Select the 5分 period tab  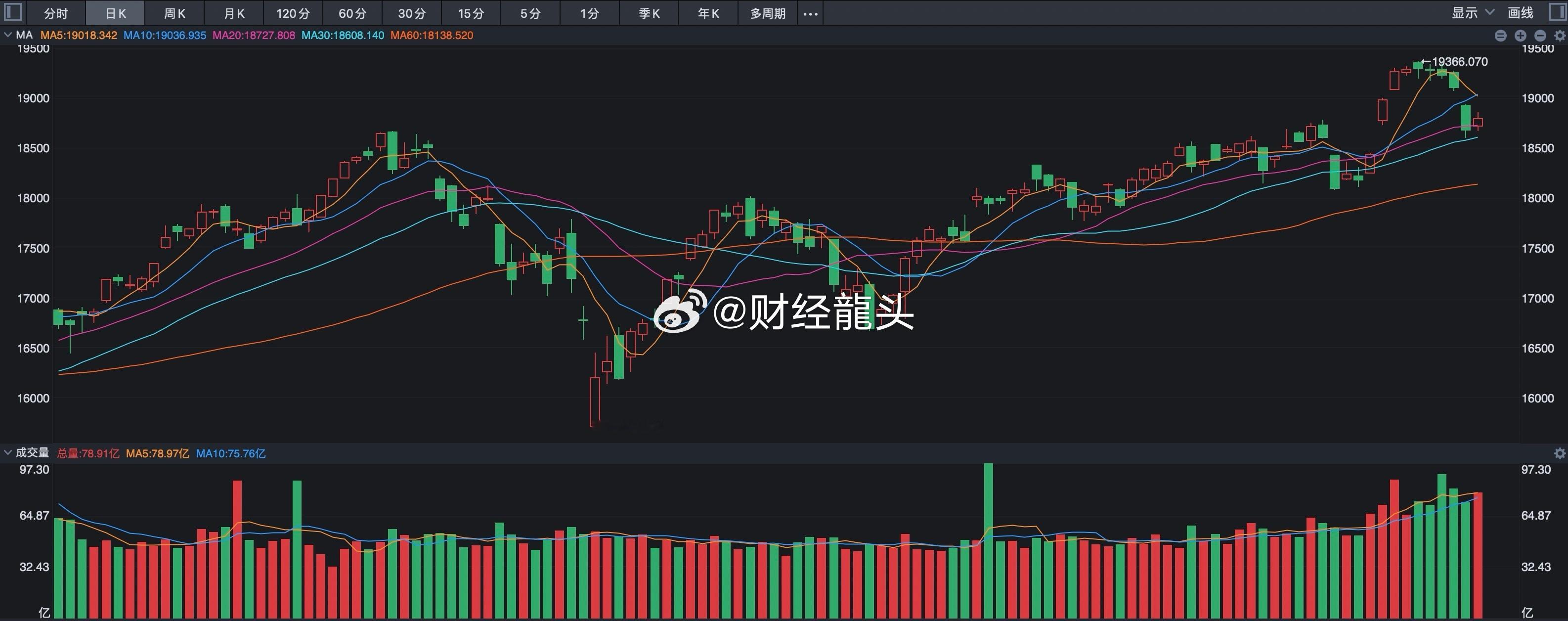[x=530, y=13]
